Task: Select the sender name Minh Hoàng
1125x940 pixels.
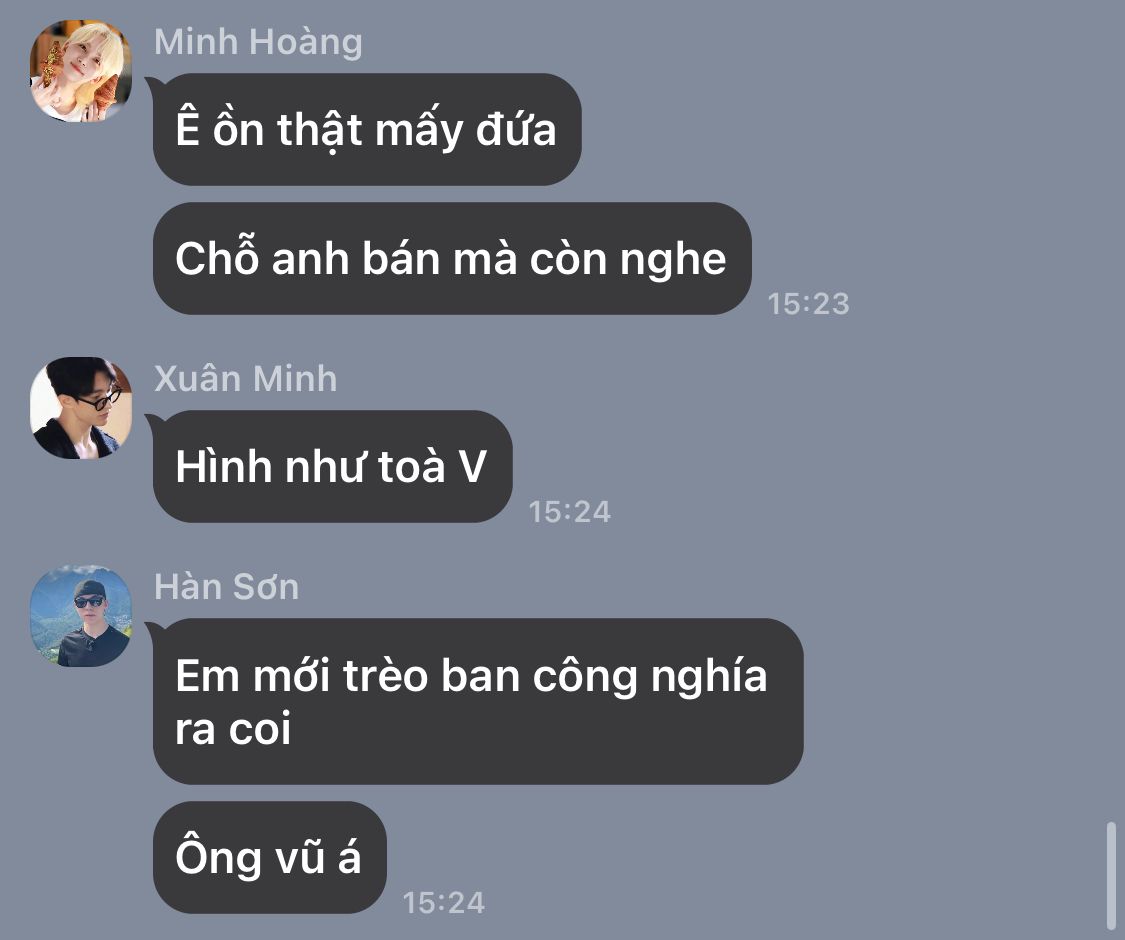Action: [x=258, y=42]
